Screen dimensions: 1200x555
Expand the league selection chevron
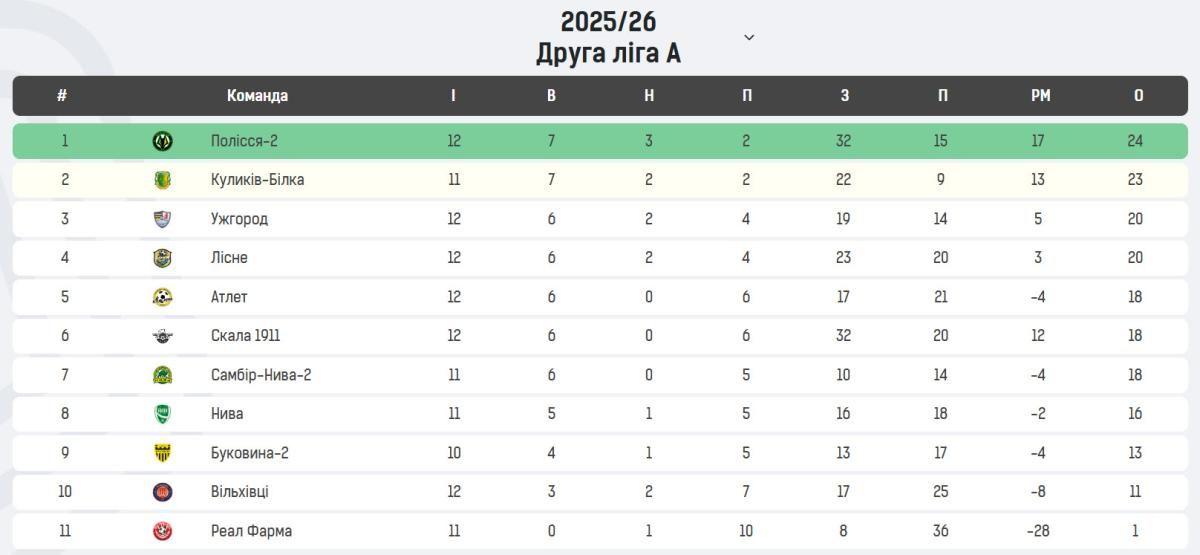749,38
